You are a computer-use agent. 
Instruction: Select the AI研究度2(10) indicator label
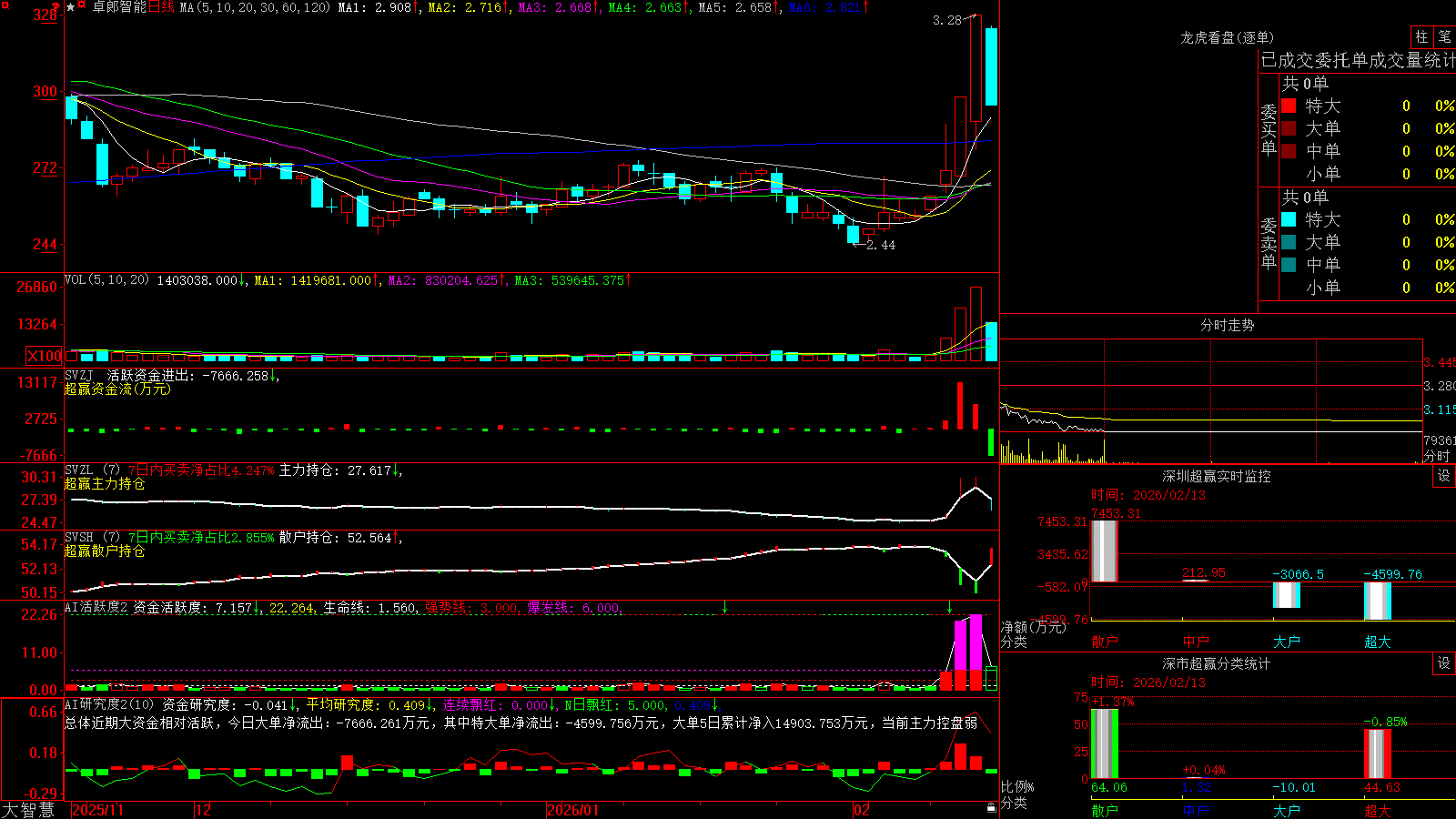[110, 704]
